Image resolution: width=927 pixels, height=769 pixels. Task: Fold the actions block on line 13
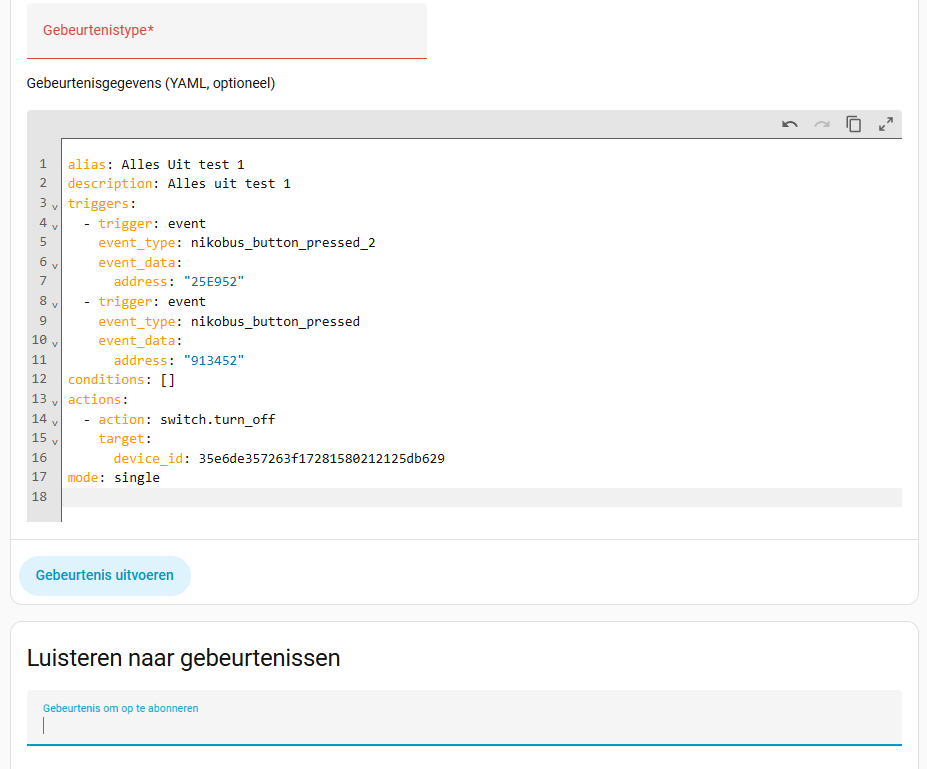(55, 401)
